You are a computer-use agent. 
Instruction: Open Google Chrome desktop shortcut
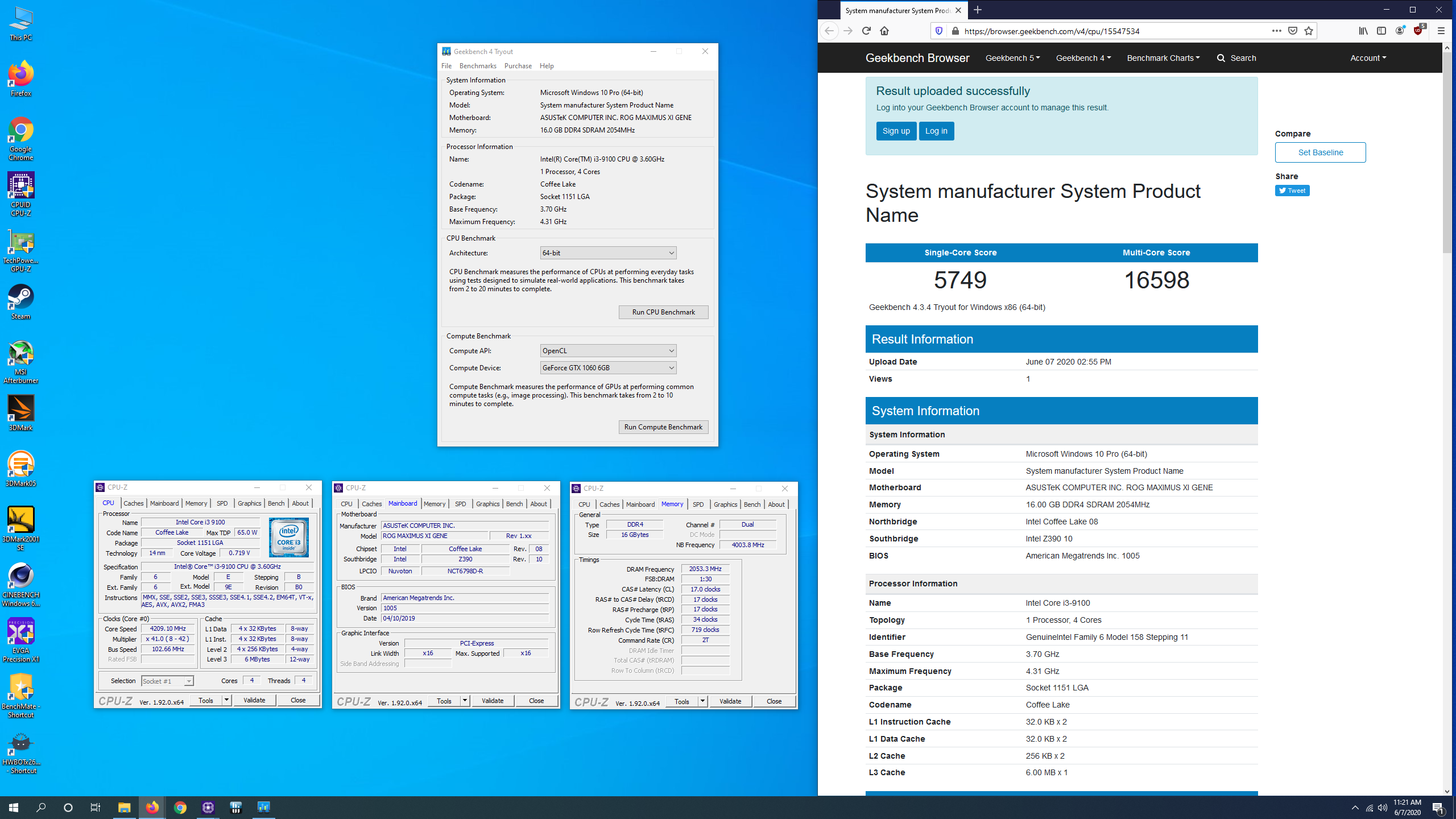pyautogui.click(x=20, y=138)
